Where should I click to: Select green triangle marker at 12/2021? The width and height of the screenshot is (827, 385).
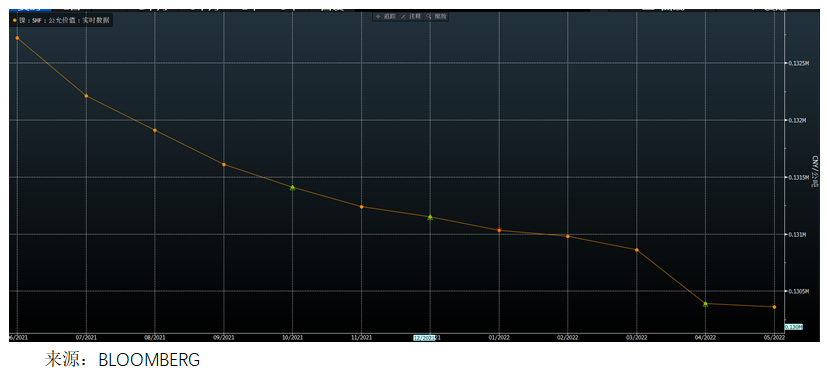pyautogui.click(x=430, y=217)
